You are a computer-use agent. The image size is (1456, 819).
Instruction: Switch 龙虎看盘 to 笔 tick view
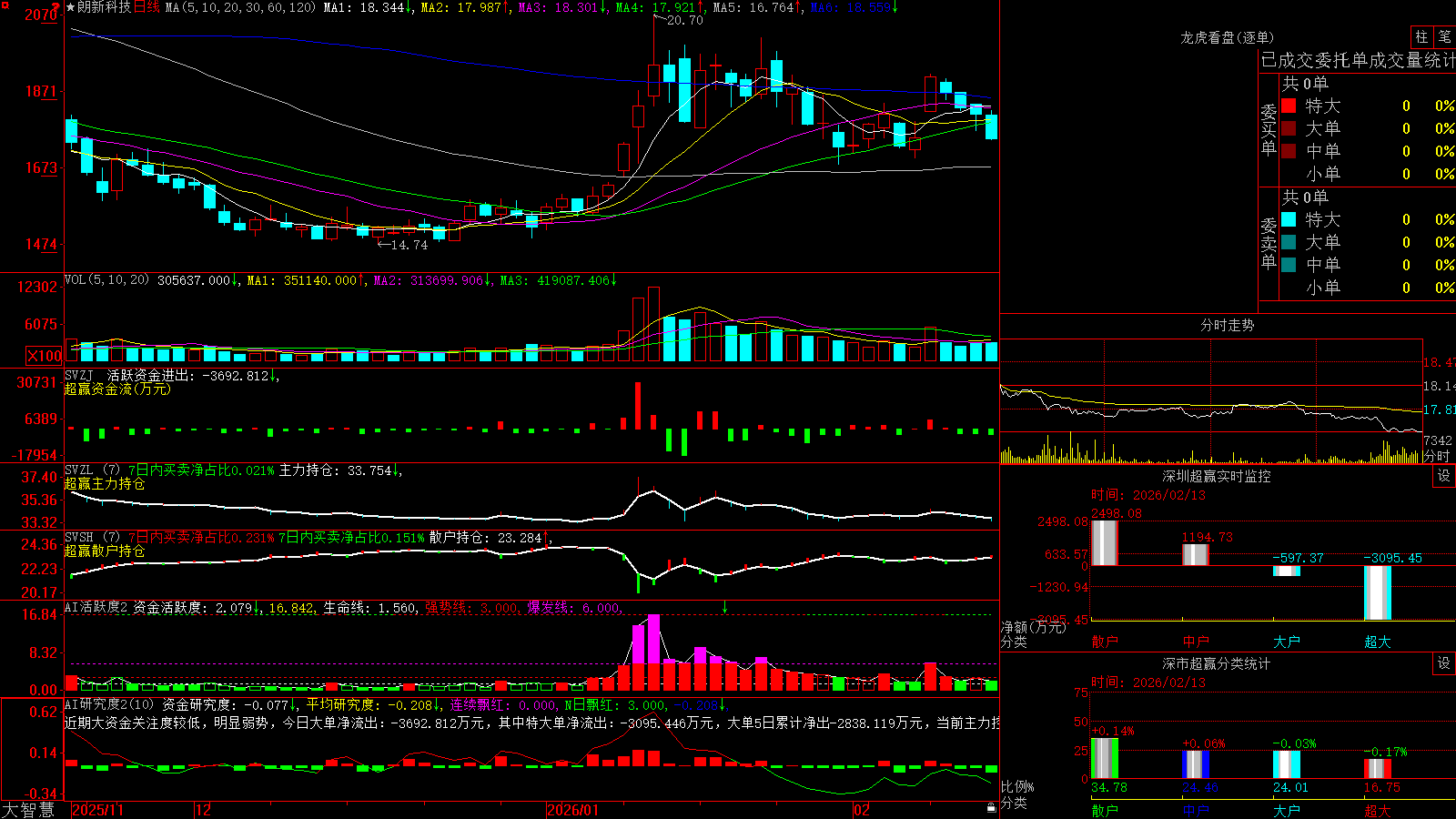1445,37
